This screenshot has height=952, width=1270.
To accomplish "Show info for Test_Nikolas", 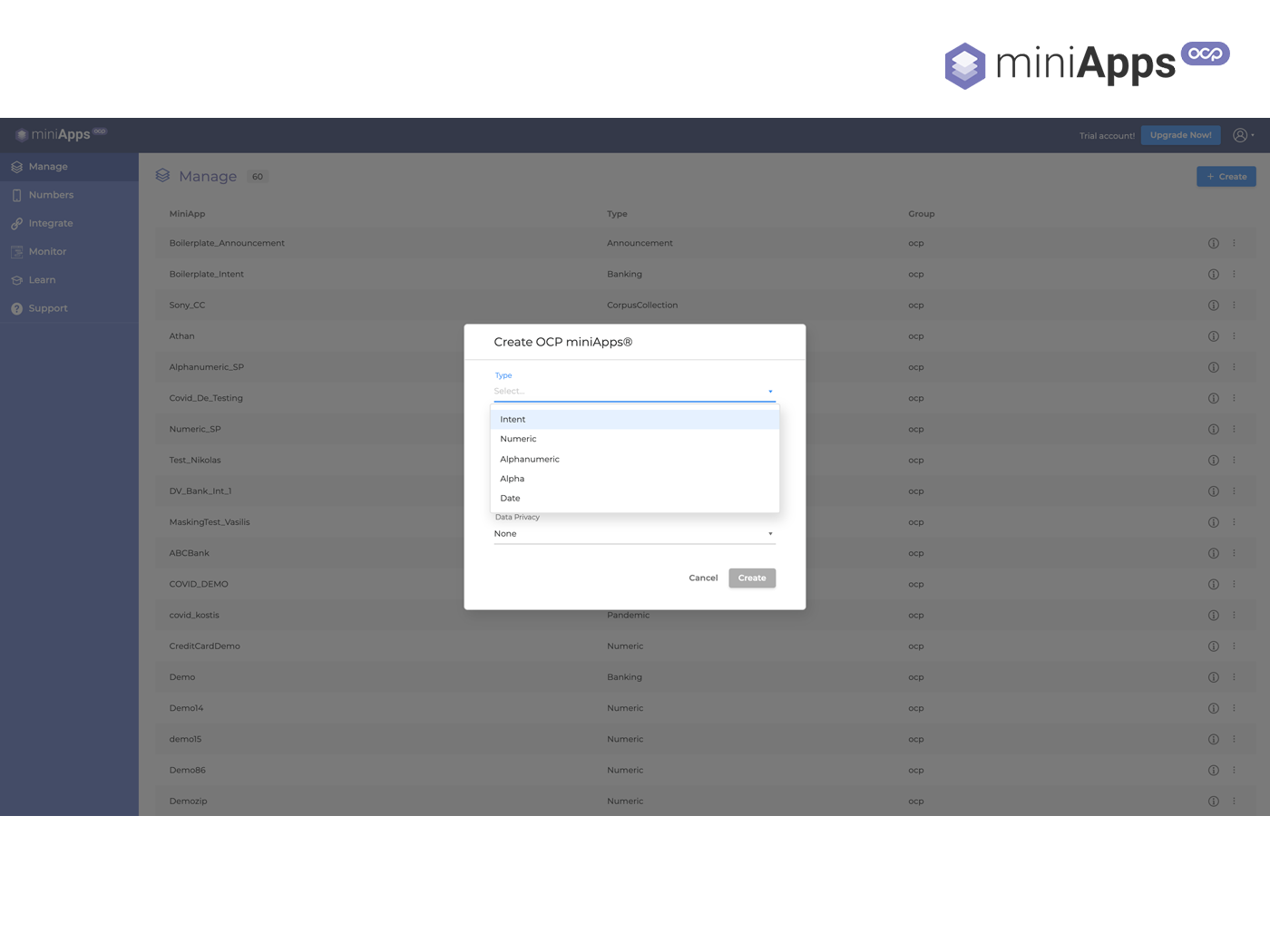I will pos(1213,460).
